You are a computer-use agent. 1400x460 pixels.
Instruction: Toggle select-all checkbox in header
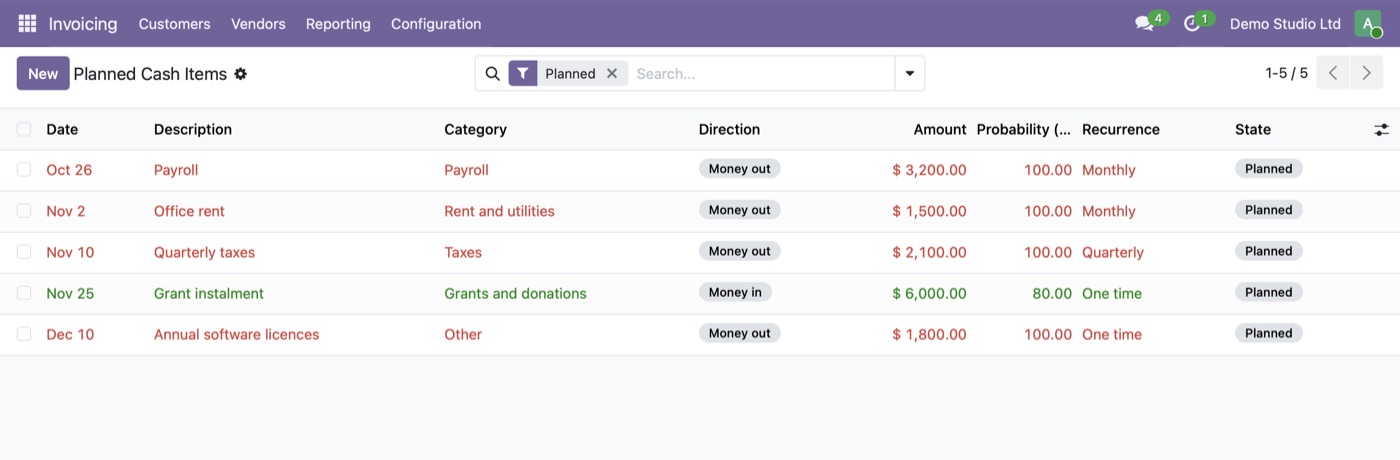tap(24, 129)
